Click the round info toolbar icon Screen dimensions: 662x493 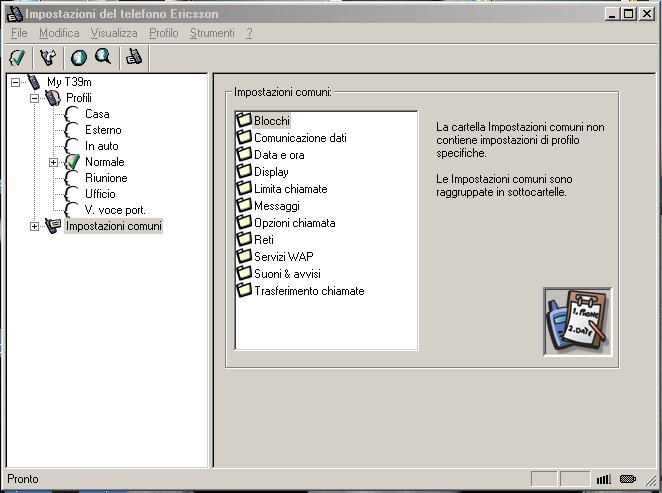tap(79, 57)
